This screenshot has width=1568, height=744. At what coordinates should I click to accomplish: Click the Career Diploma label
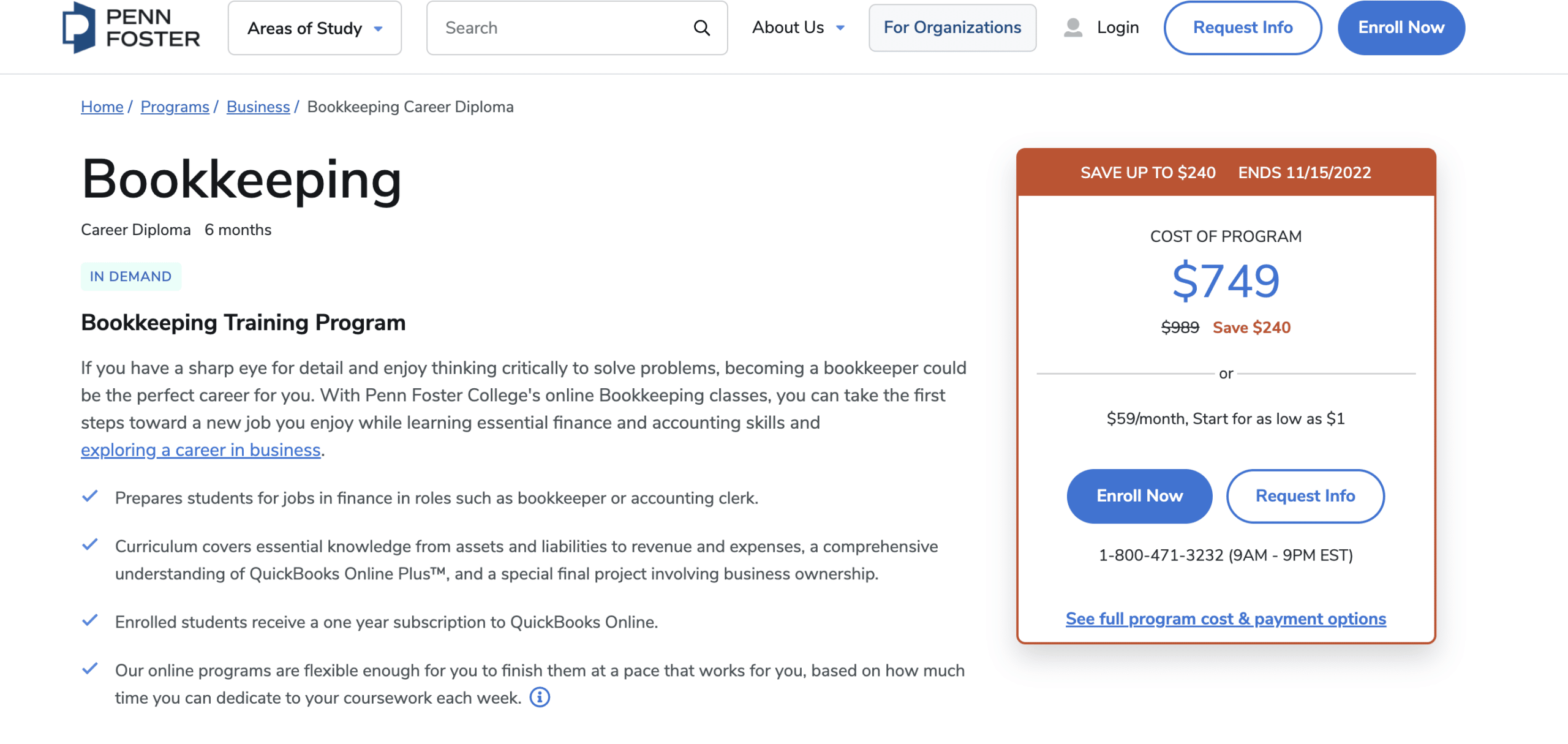point(135,230)
